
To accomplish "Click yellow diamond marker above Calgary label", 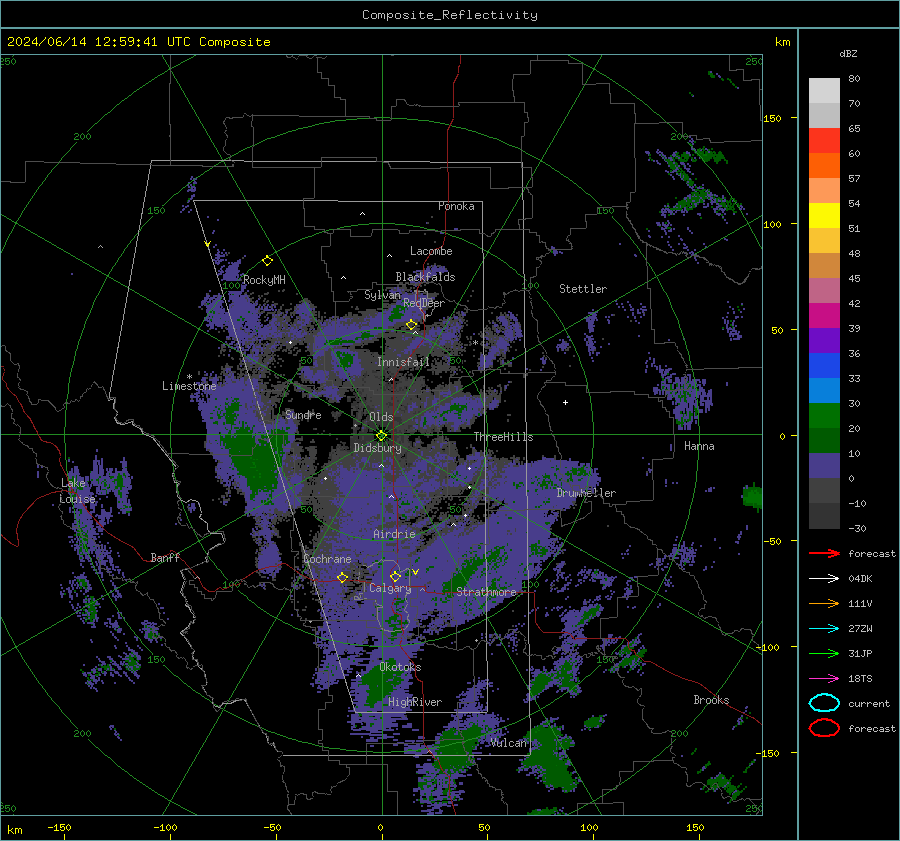I will (395, 576).
